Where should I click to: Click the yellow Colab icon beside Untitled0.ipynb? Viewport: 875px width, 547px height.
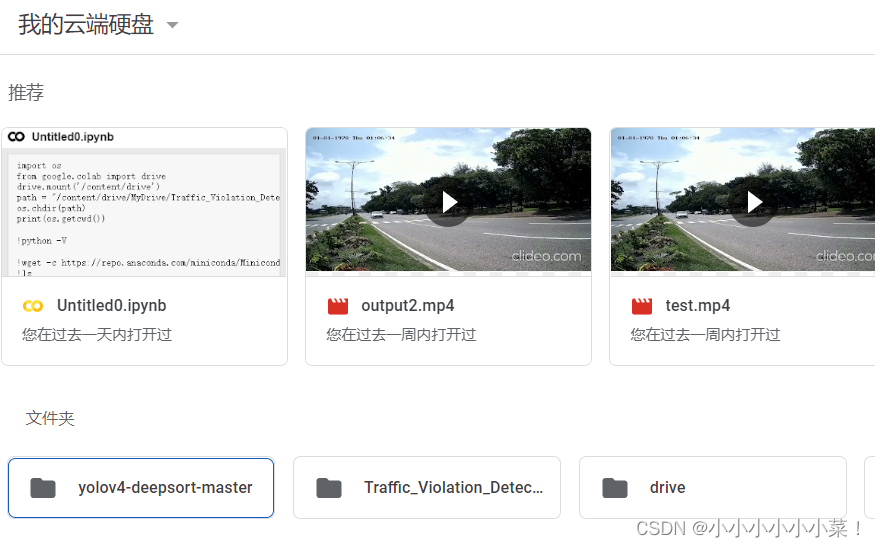pos(33,306)
